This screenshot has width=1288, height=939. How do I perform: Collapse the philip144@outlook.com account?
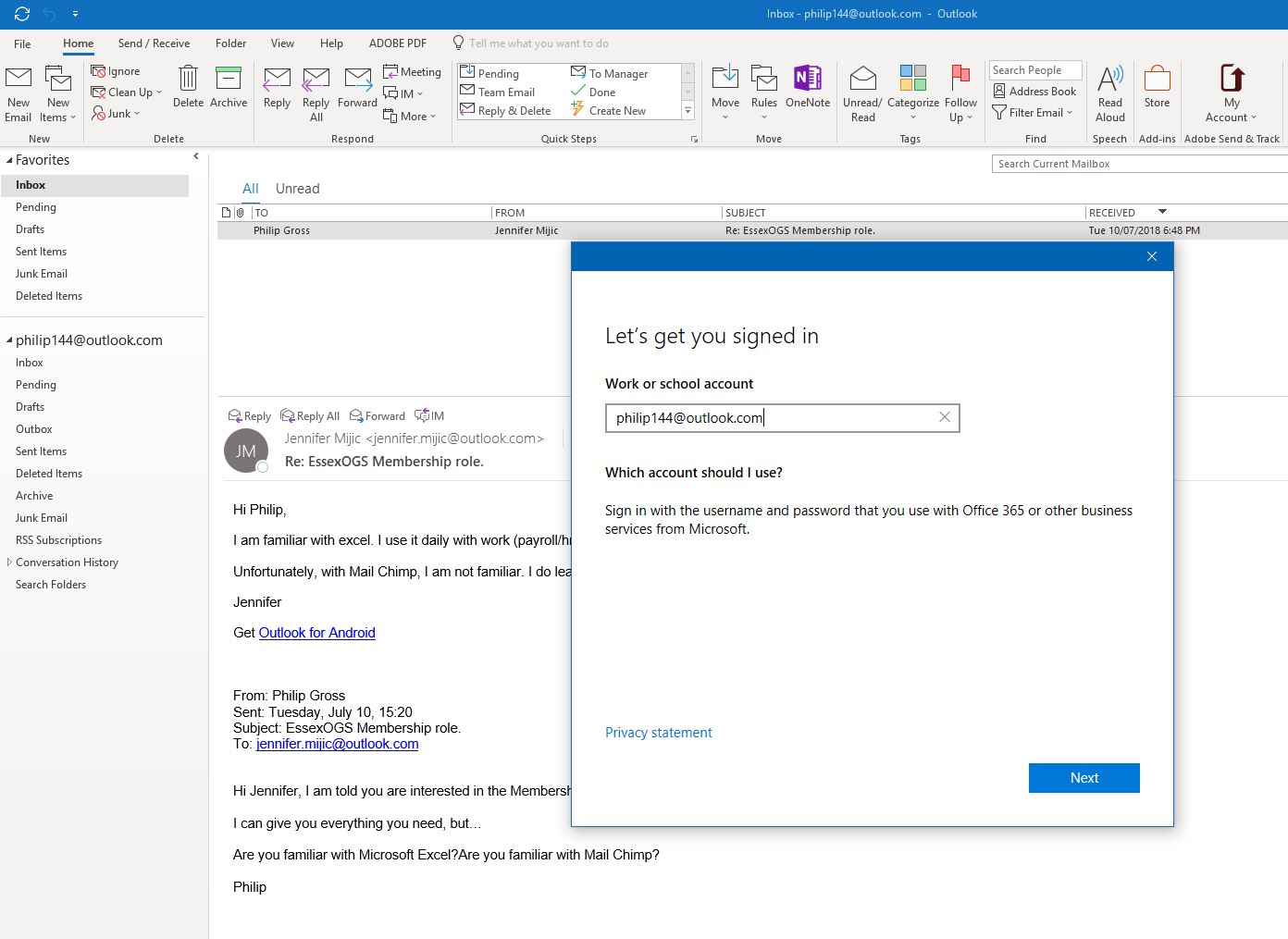pos(9,340)
